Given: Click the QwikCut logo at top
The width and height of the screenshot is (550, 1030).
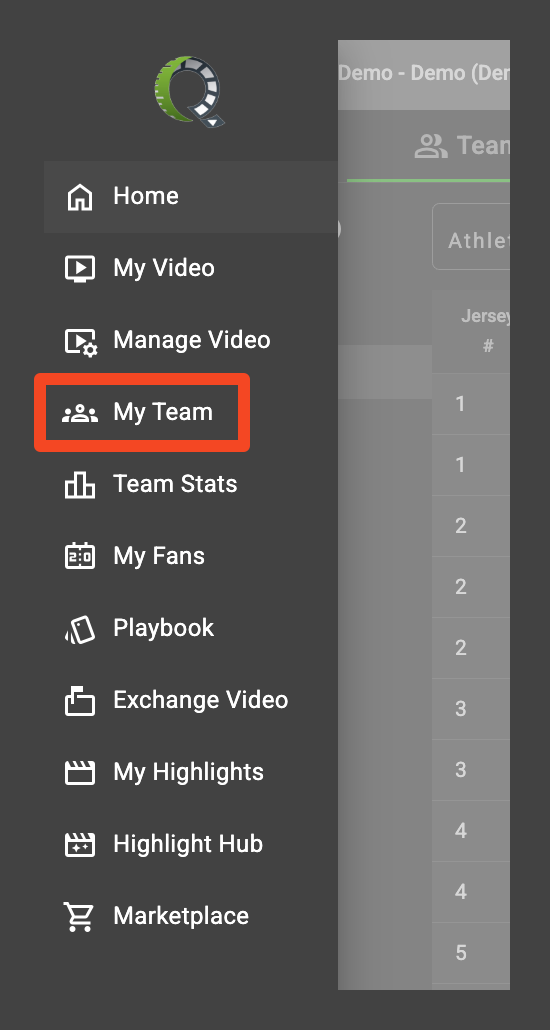Looking at the screenshot, I should click(x=189, y=91).
